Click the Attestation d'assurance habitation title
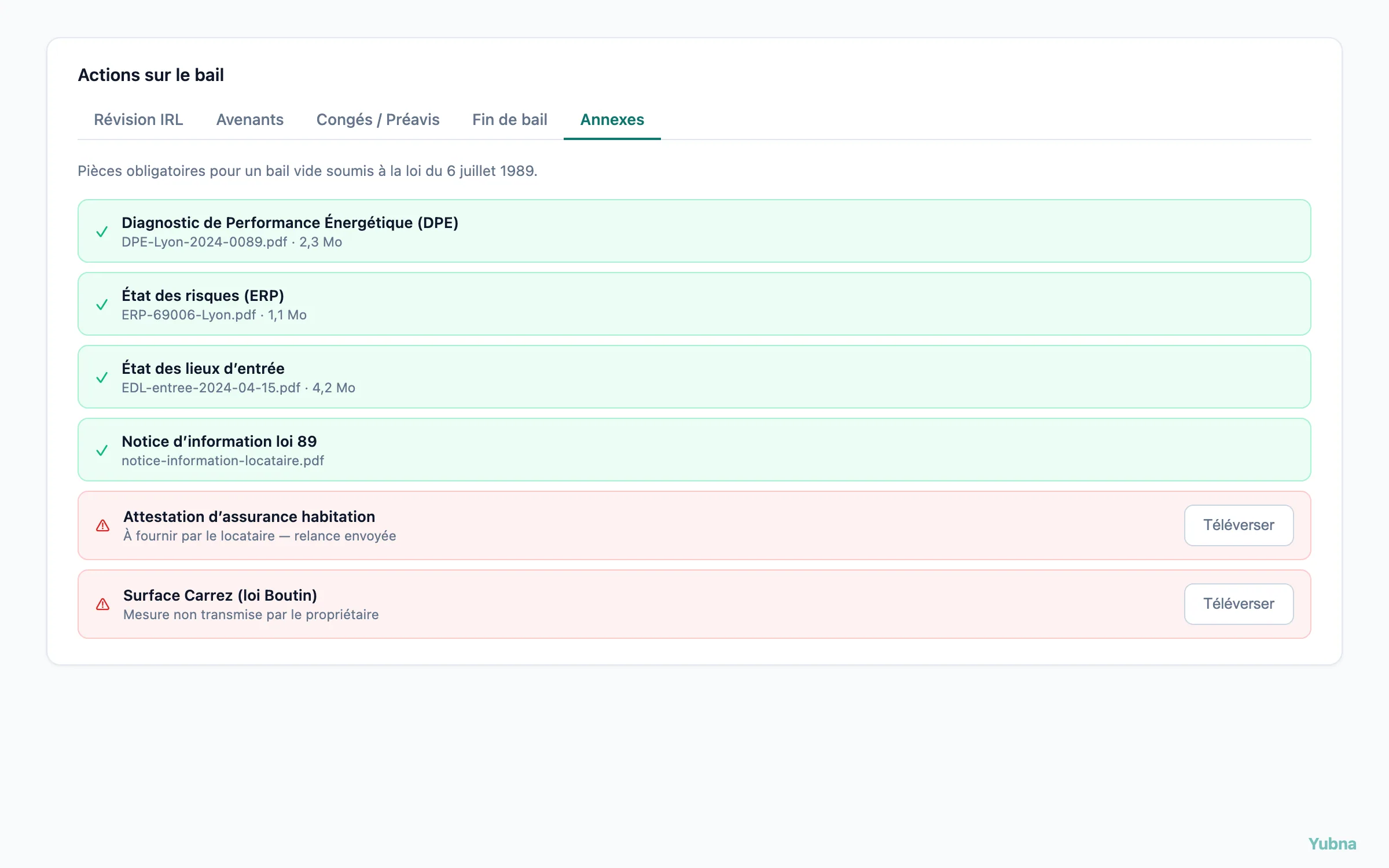 (249, 516)
